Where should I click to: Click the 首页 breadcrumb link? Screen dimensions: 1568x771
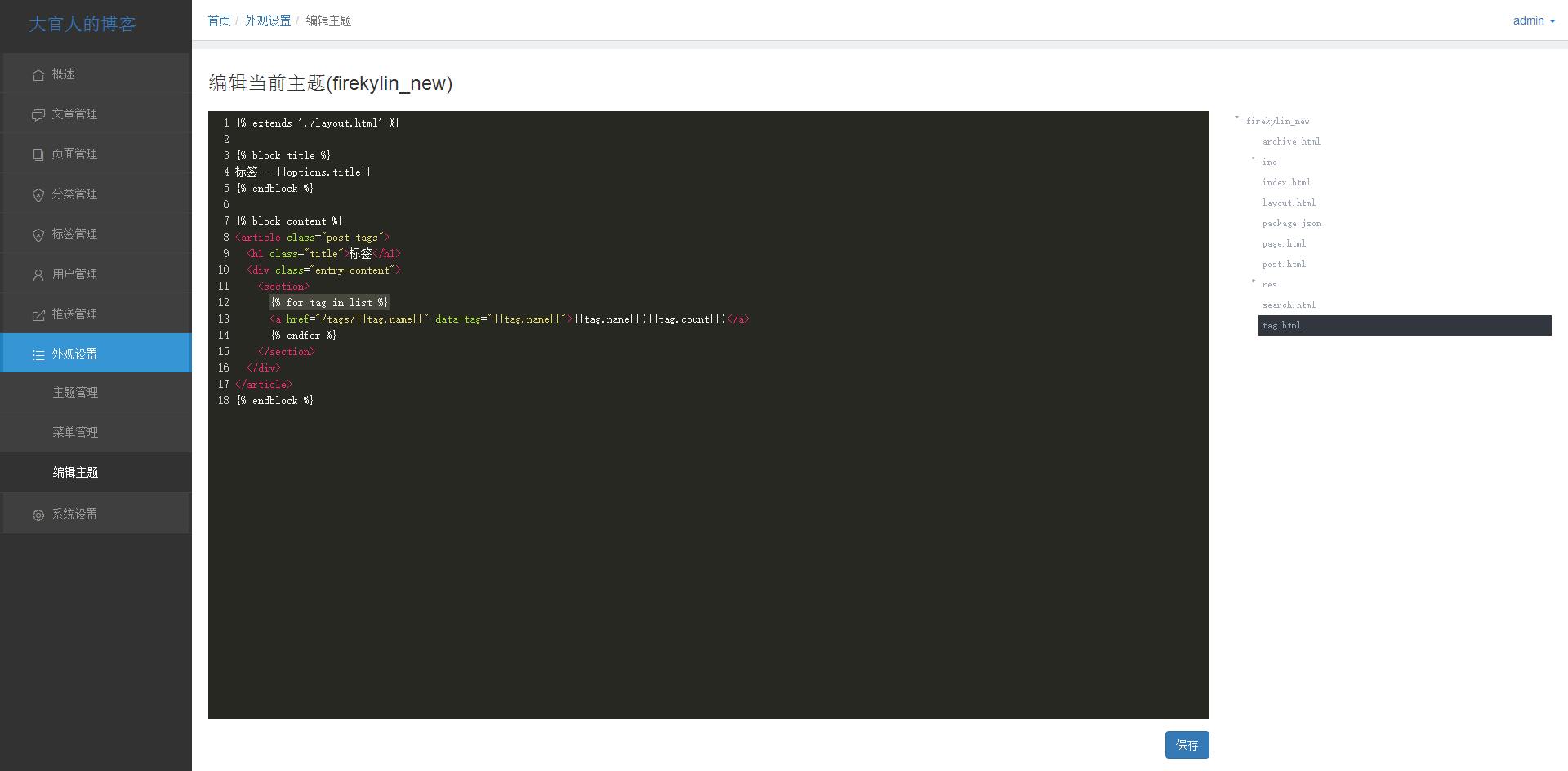219,20
